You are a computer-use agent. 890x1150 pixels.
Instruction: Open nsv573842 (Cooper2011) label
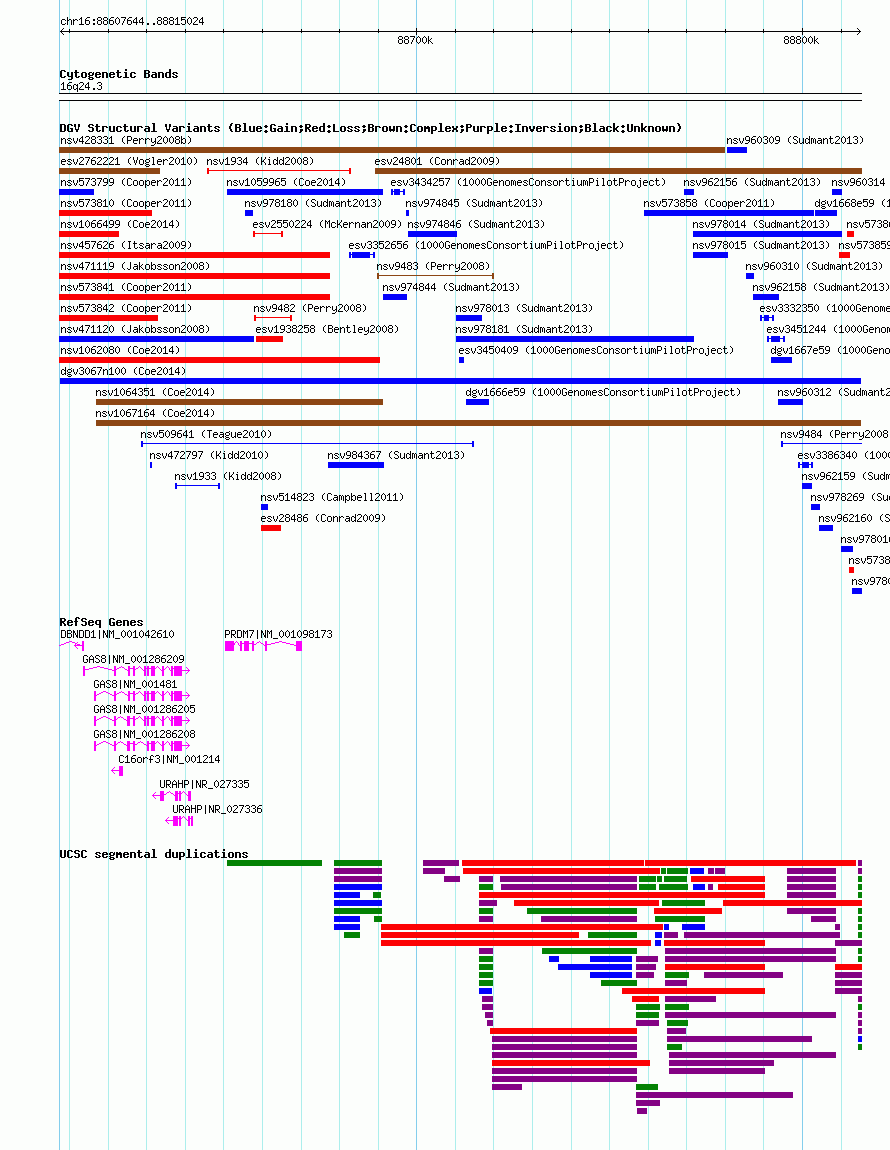(x=126, y=308)
